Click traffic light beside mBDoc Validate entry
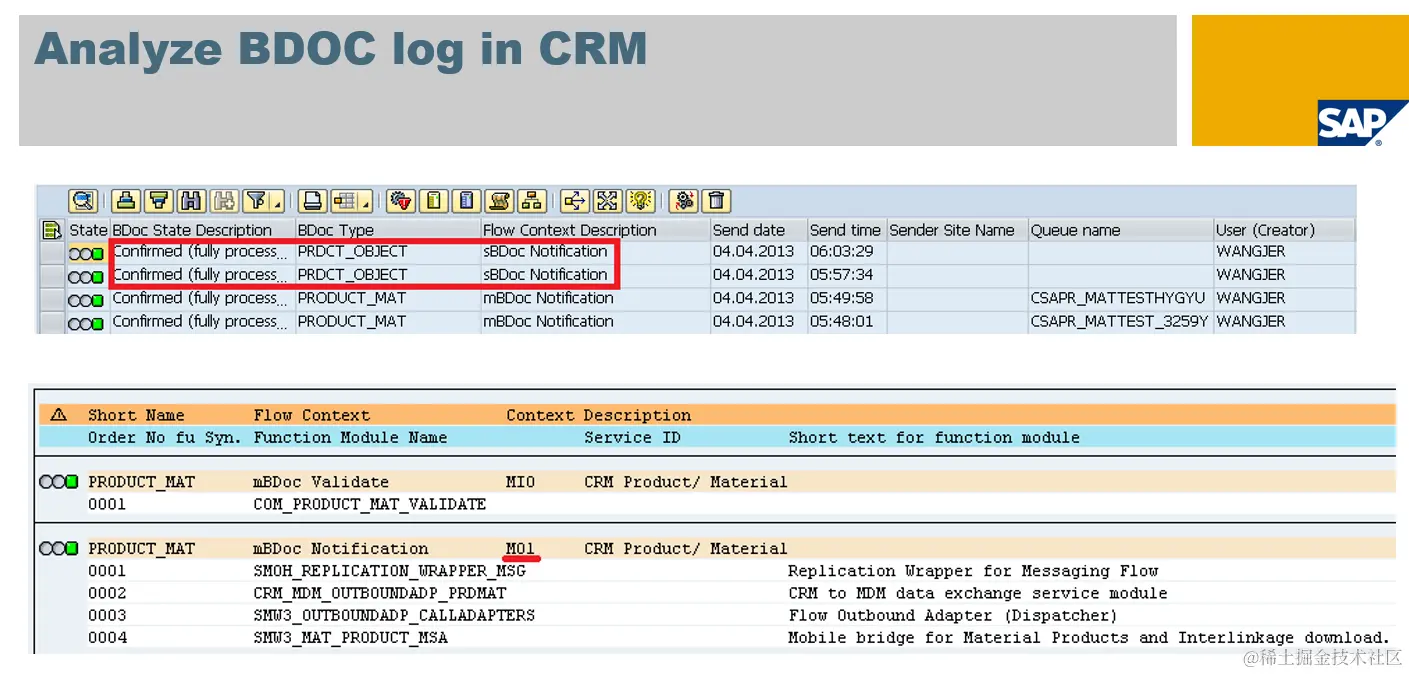 [x=59, y=482]
